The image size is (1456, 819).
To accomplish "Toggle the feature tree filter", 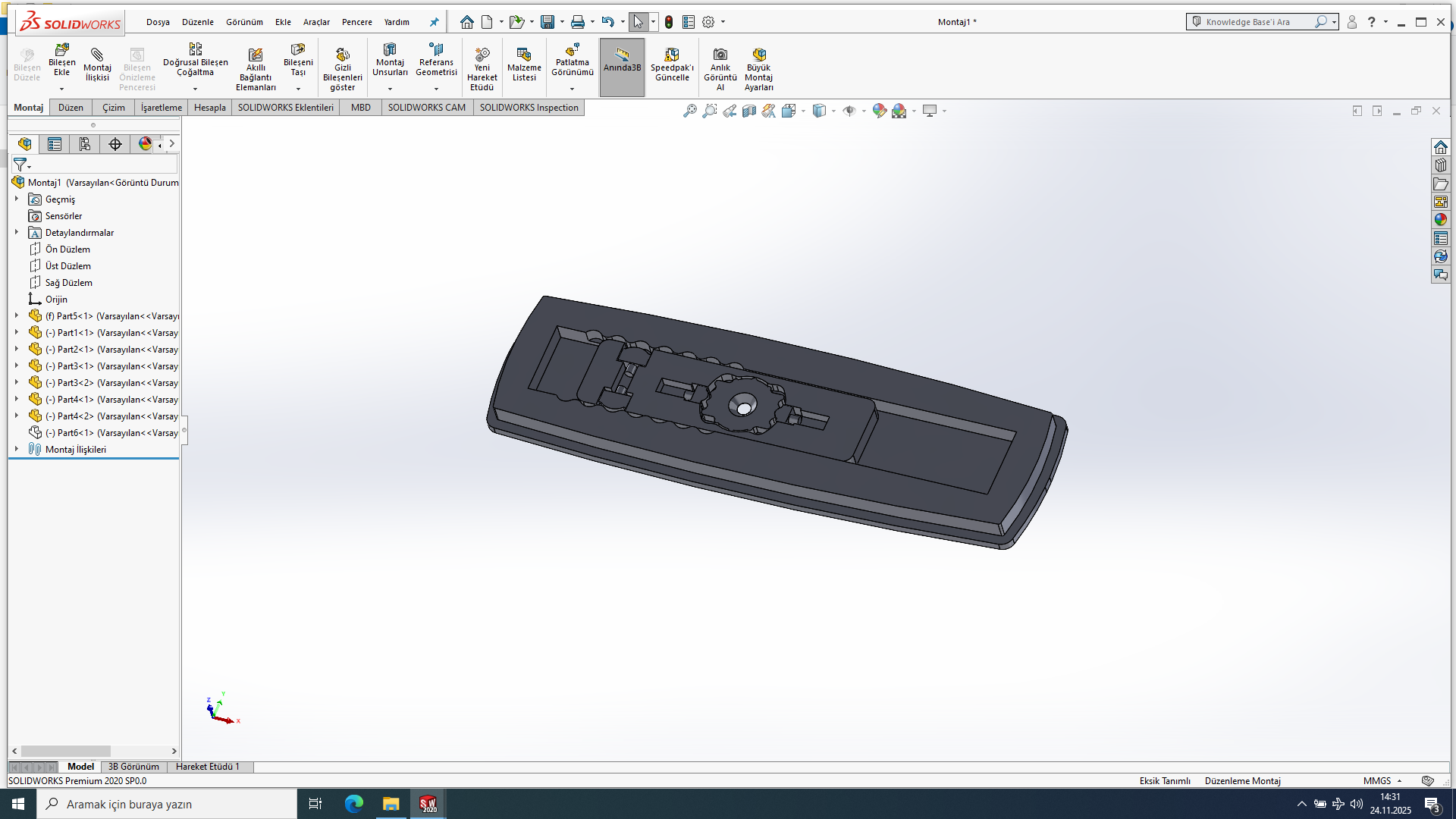I will pyautogui.click(x=21, y=165).
